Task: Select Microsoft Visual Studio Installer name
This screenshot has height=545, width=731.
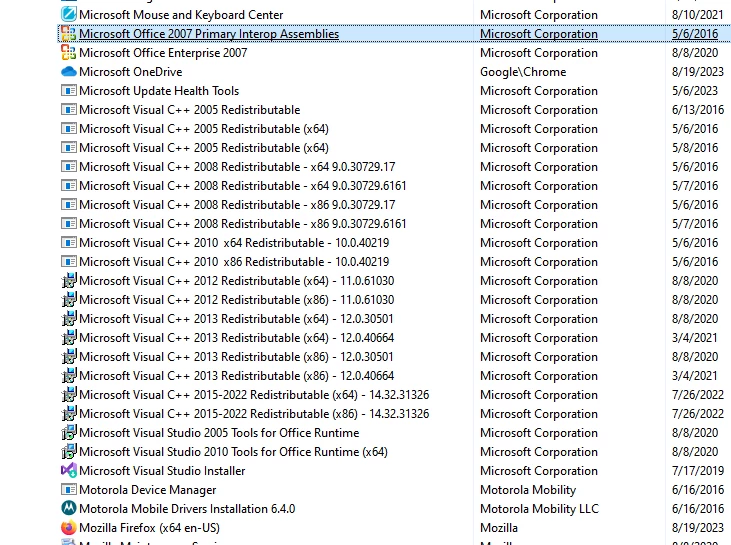Action: point(162,471)
